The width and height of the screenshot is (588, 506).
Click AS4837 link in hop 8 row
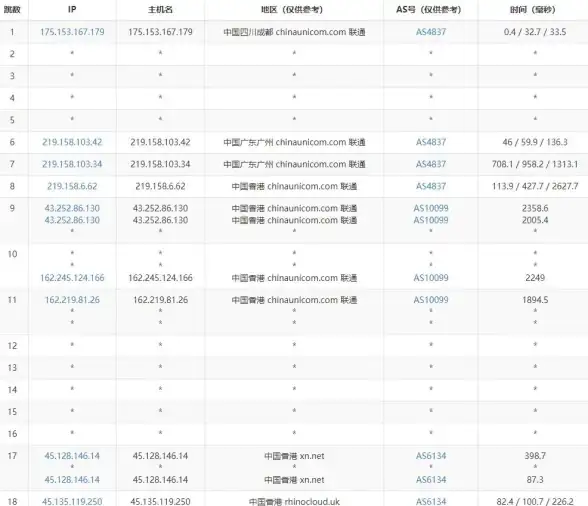click(x=431, y=186)
